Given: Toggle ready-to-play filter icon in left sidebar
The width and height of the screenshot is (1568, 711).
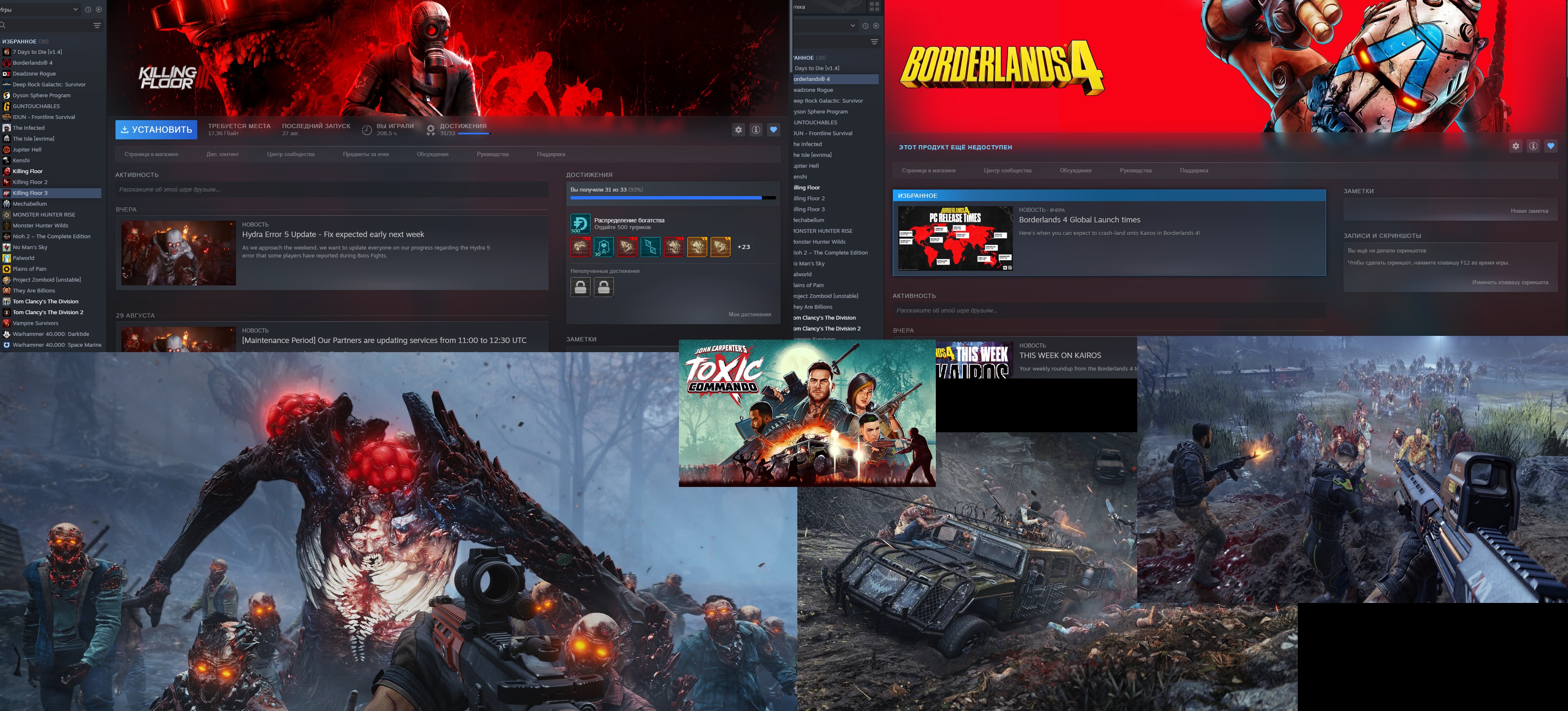Looking at the screenshot, I should pyautogui.click(x=99, y=10).
